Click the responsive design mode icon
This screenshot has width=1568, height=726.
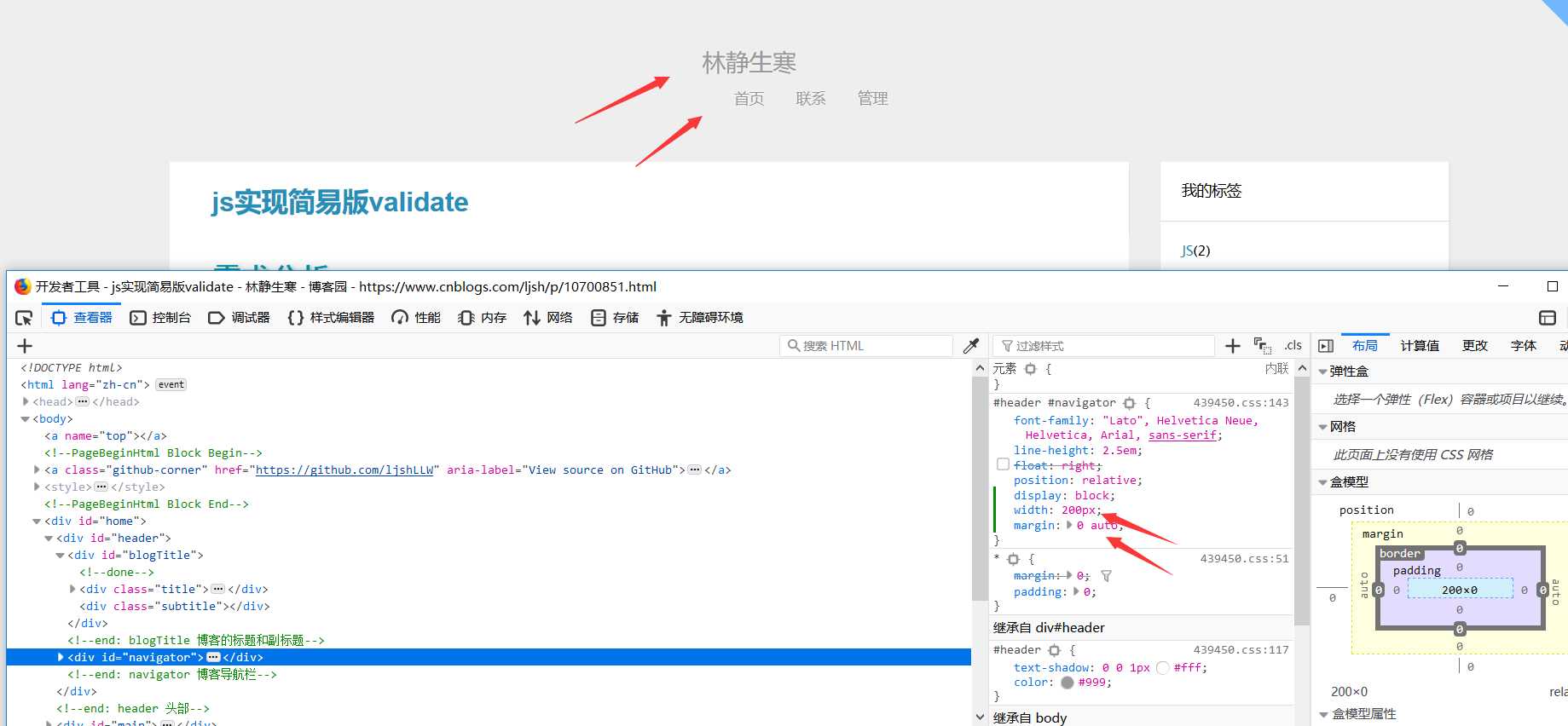[1548, 318]
